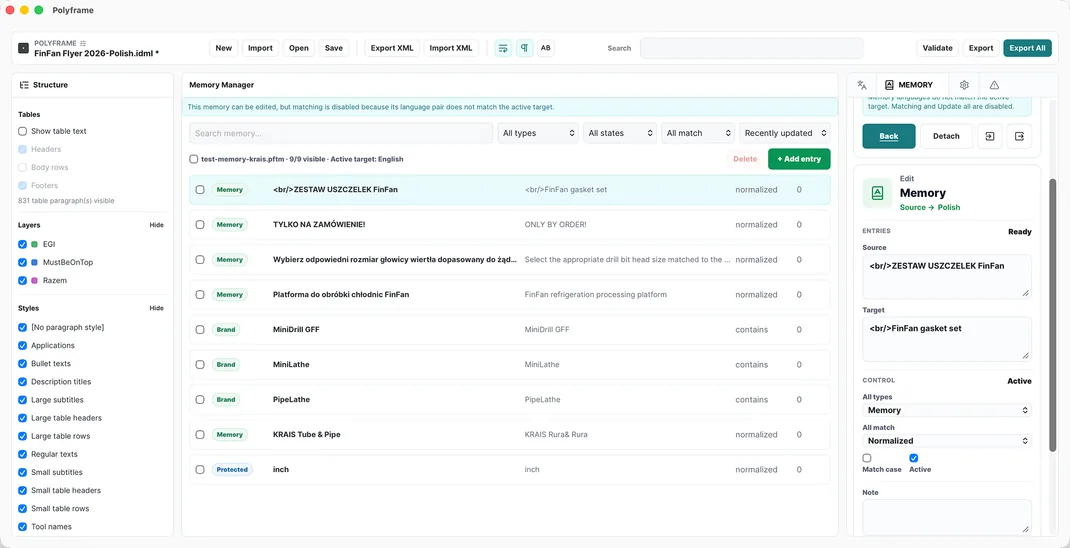Select the KRAIS Tube & Pipe entry
1070x548 pixels.
[510, 435]
